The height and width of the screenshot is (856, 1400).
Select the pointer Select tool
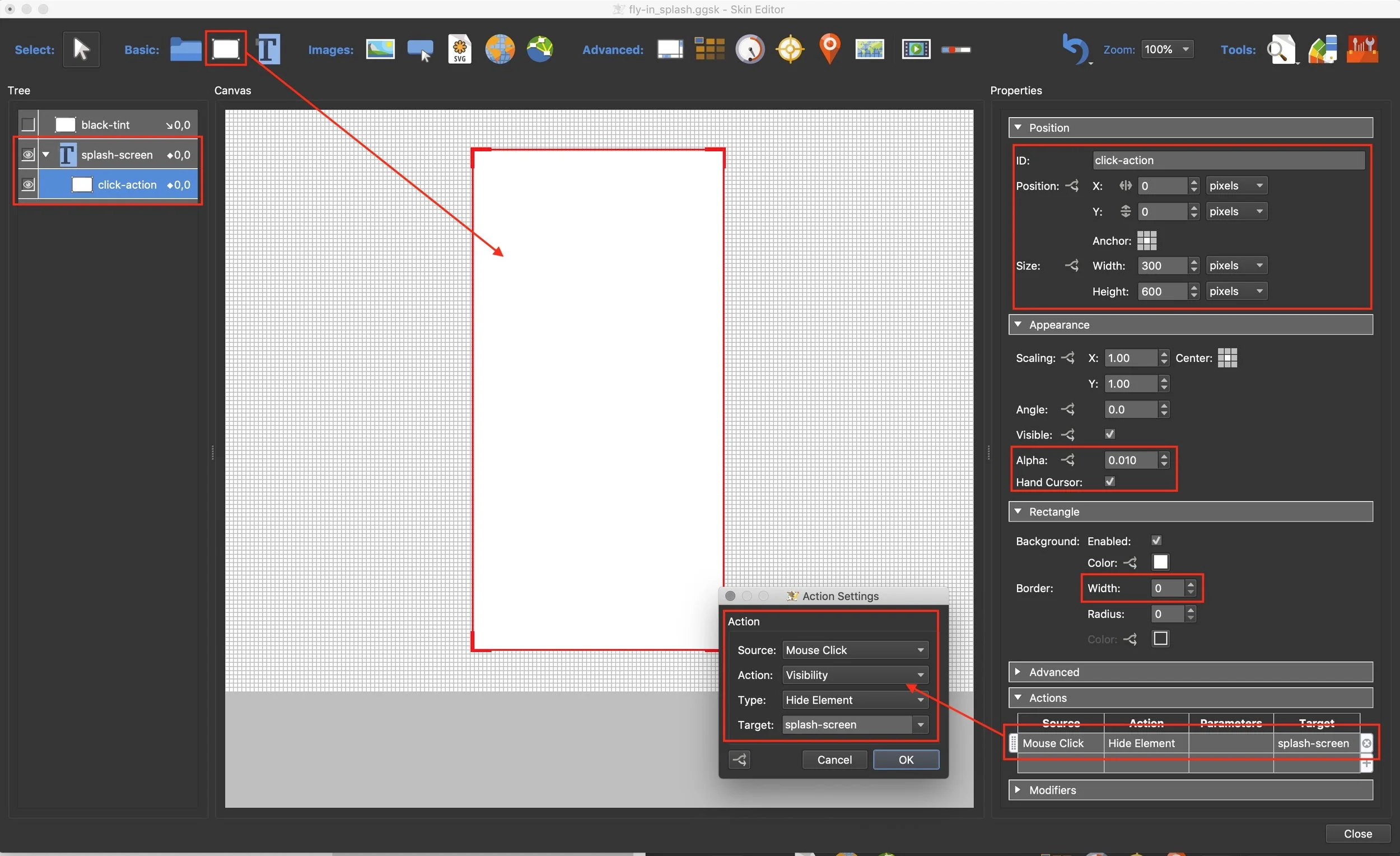click(81, 49)
